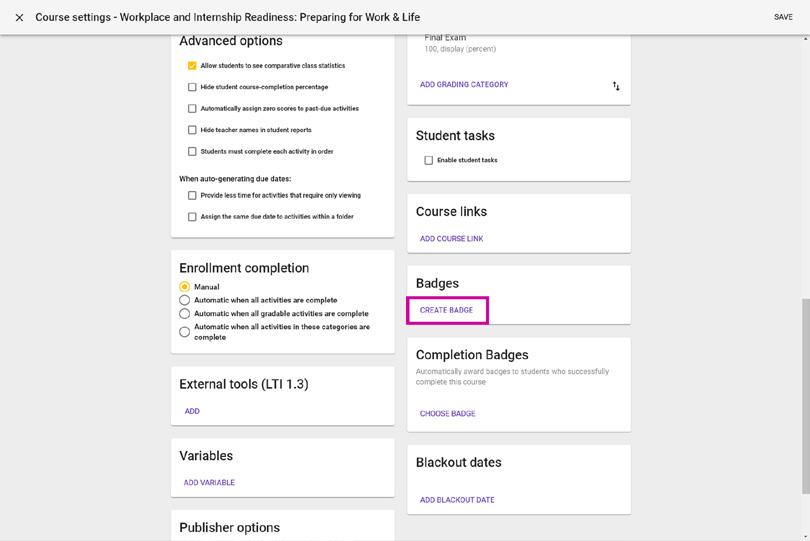Check Automatically assign zero scores to past-due activities
Viewport: 810px width, 541px height.
[192, 109]
